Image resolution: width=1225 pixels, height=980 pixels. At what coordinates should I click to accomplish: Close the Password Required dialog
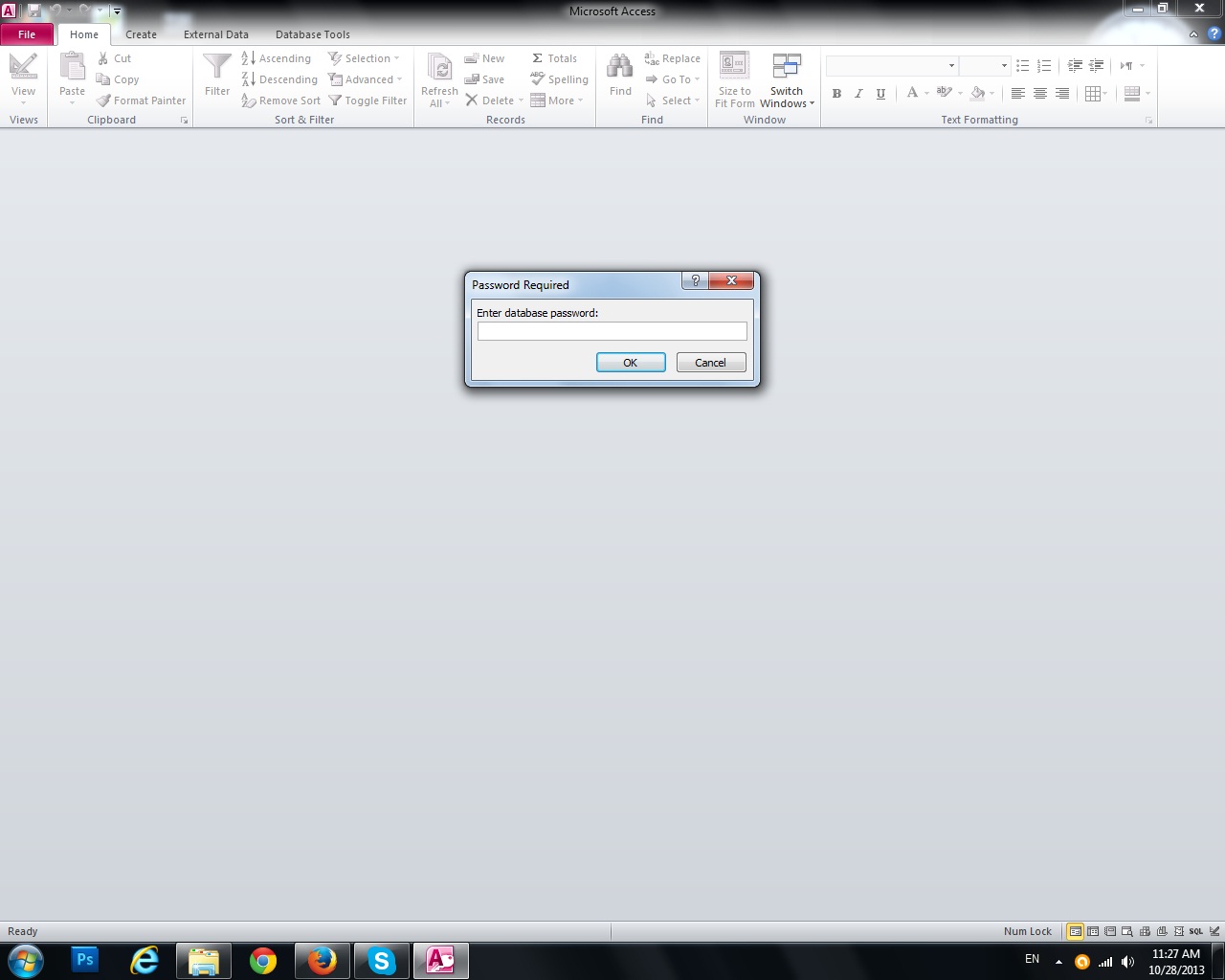click(x=731, y=280)
